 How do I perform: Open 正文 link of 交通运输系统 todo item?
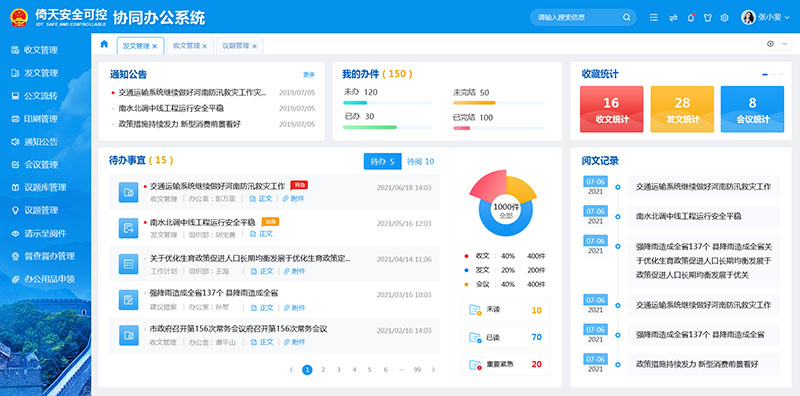pos(262,199)
